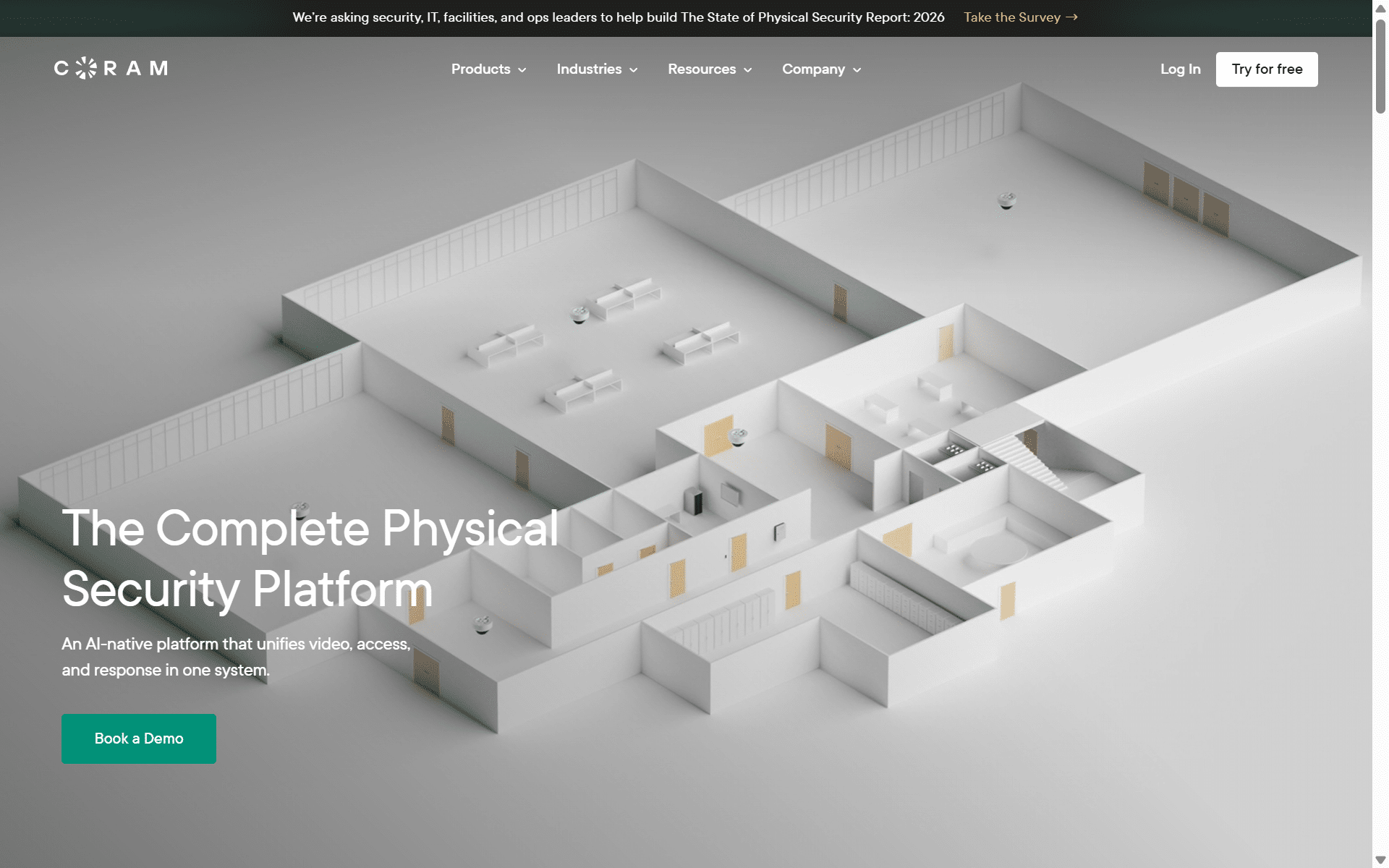
Task: Expand the Industries chevron arrow
Action: (633, 70)
